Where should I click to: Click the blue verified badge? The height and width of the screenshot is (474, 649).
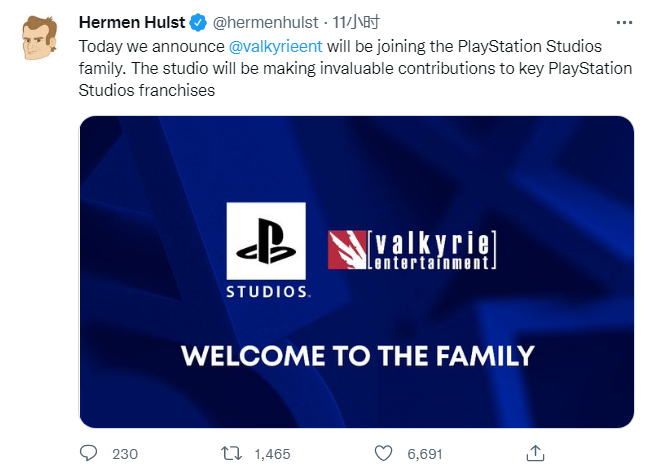click(198, 22)
